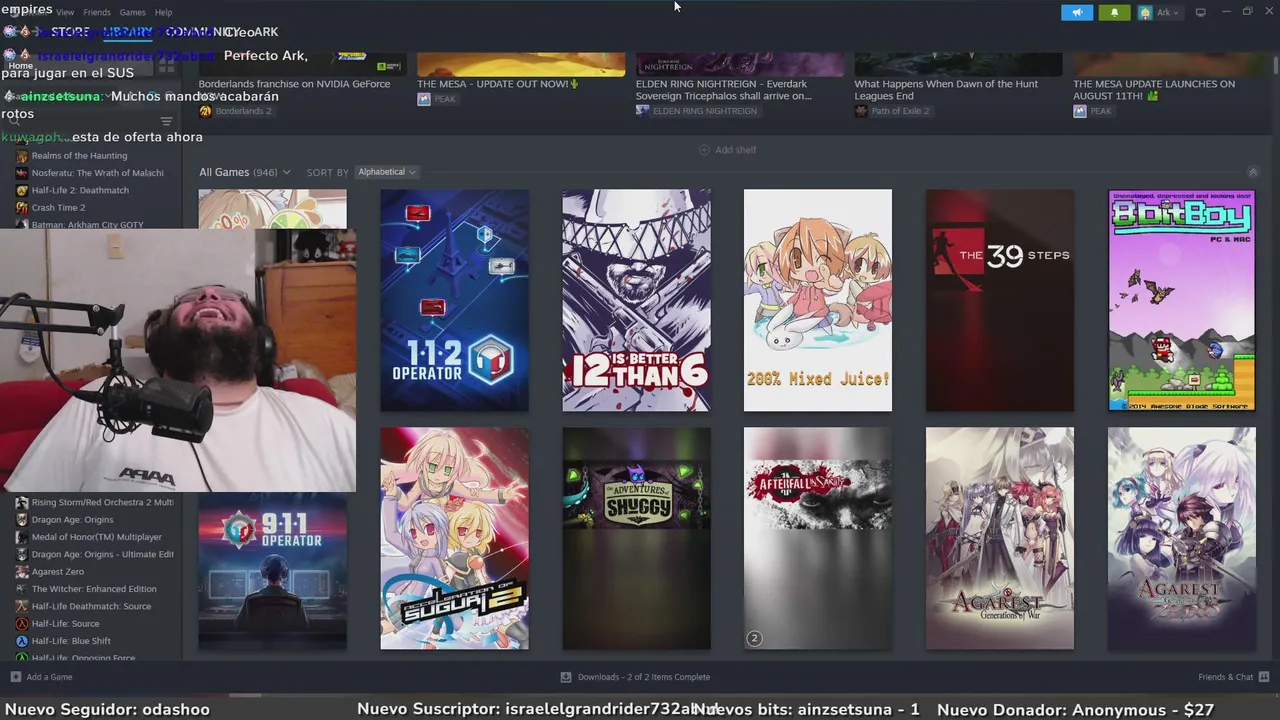
Task: Click the ELDEN RING NIGHTREIGN tag icon
Action: click(x=642, y=111)
